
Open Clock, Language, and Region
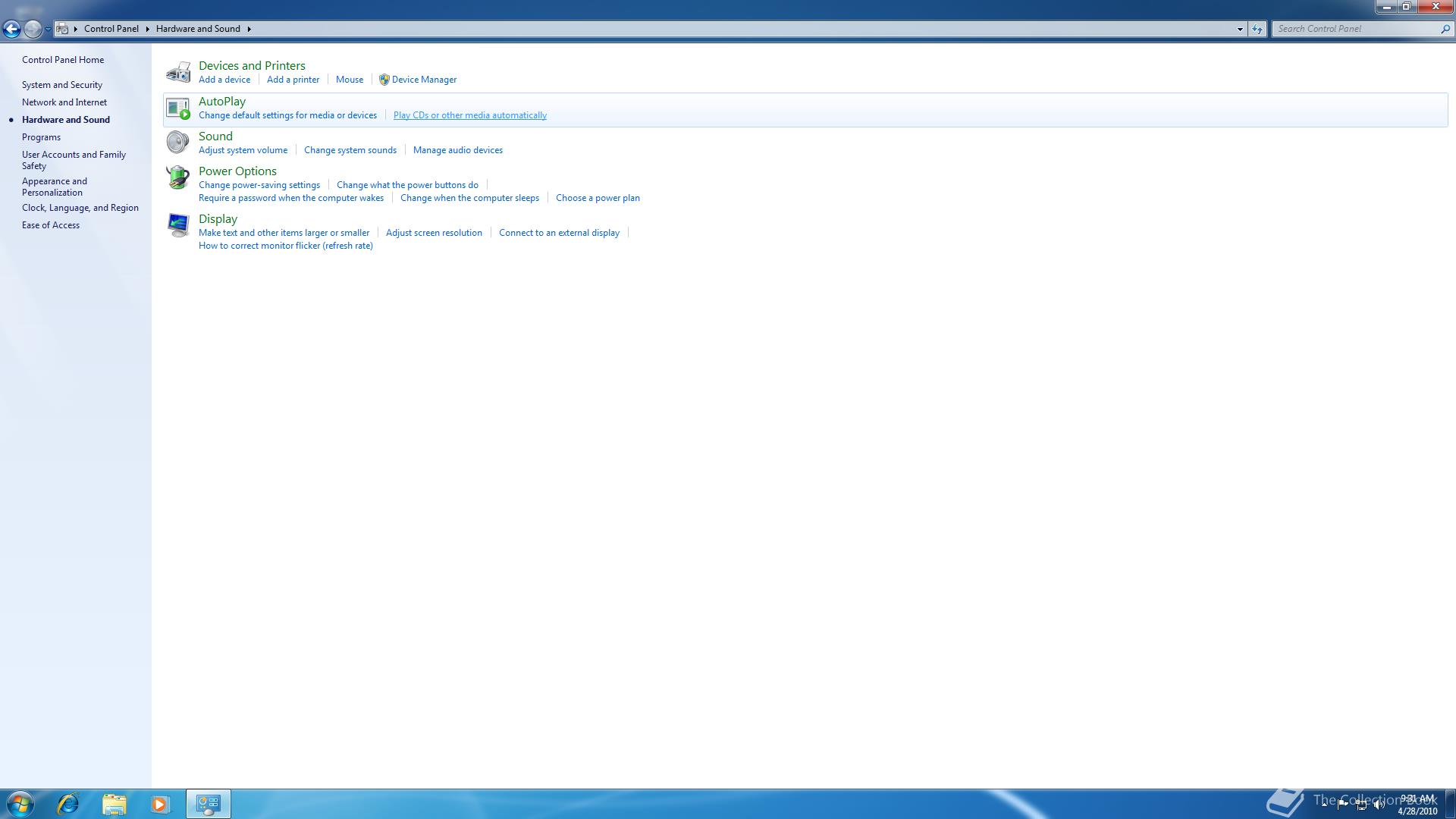click(x=80, y=208)
